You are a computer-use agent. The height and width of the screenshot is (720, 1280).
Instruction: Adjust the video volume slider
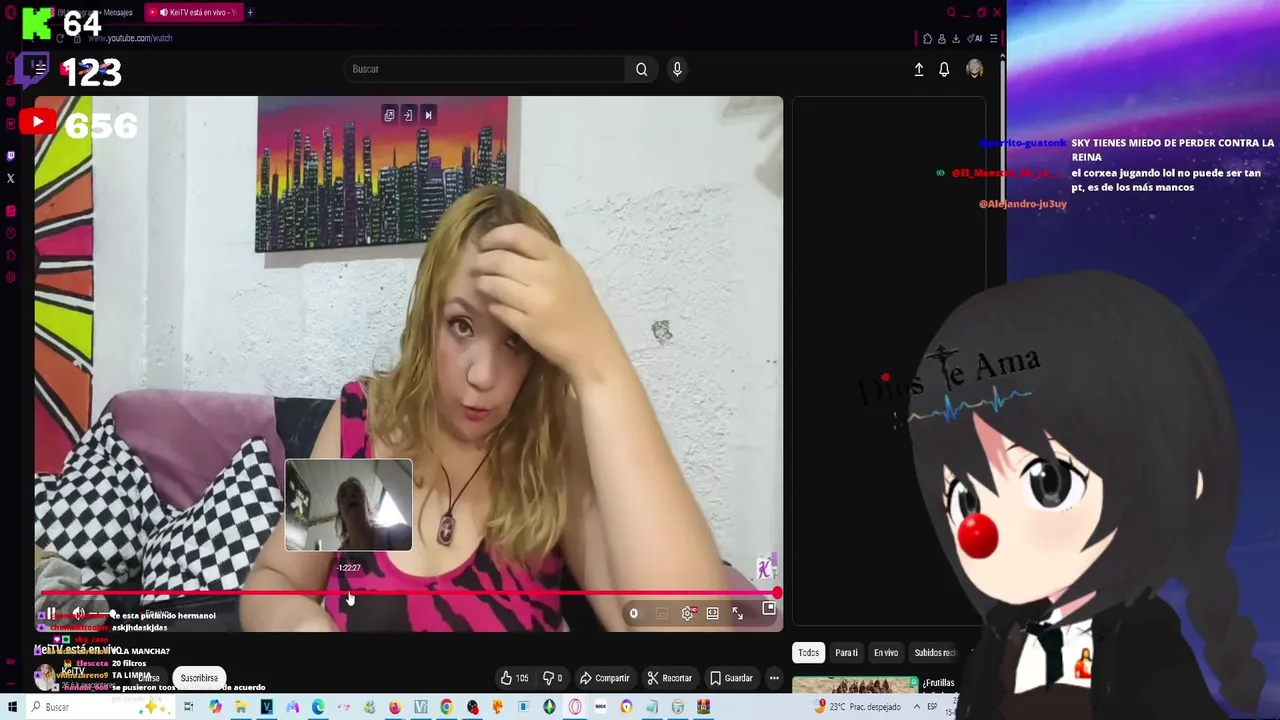(101, 613)
